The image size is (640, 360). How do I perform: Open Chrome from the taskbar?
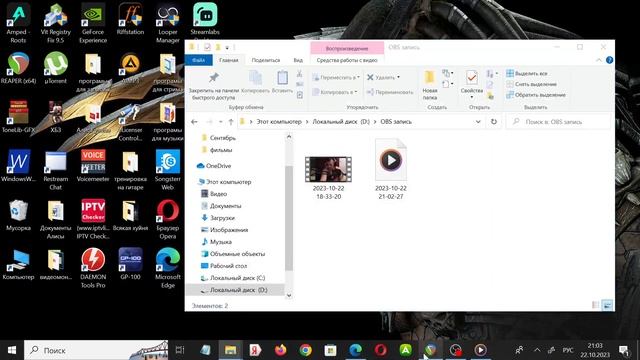305,350
